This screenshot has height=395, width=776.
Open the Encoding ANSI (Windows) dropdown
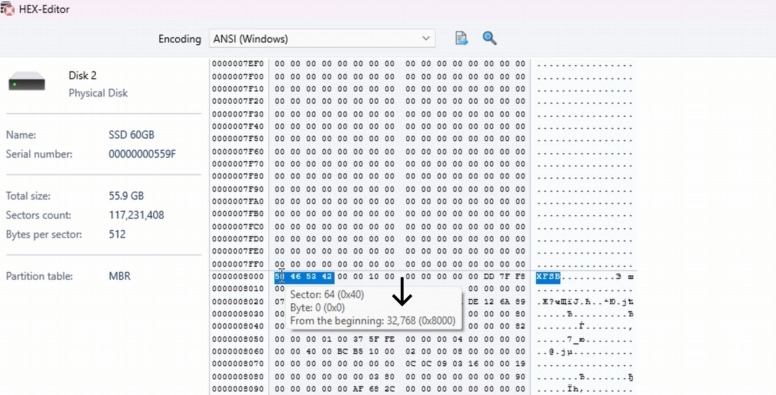pyautogui.click(x=322, y=39)
